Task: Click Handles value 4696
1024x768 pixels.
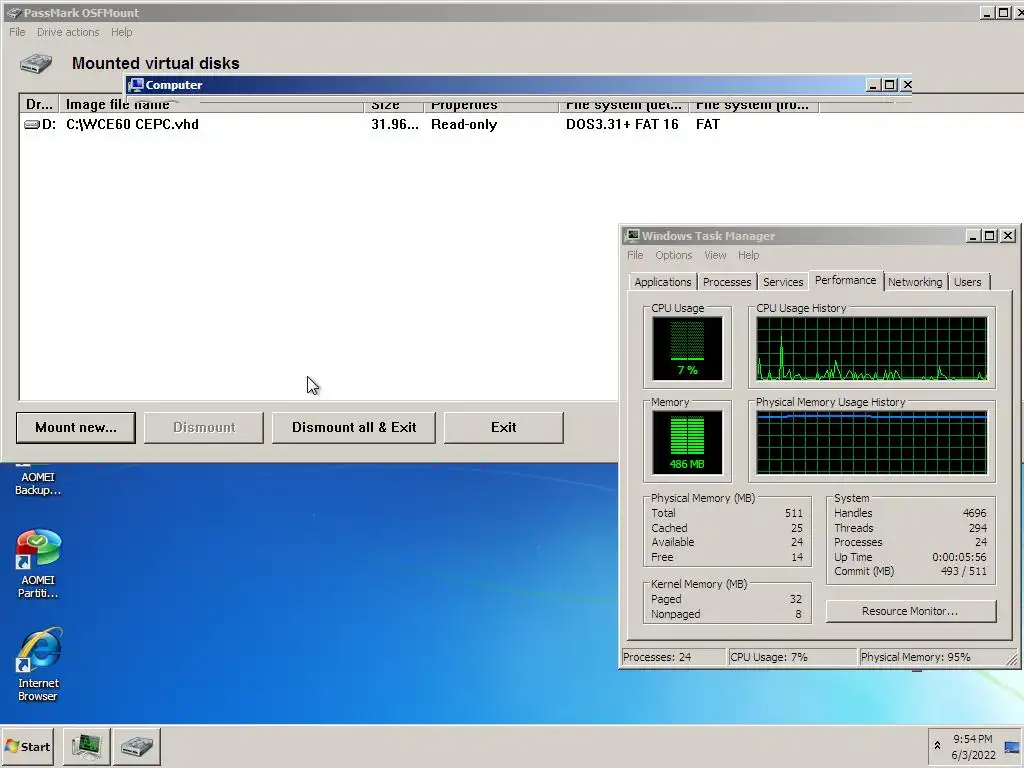Action: pyautogui.click(x=974, y=513)
